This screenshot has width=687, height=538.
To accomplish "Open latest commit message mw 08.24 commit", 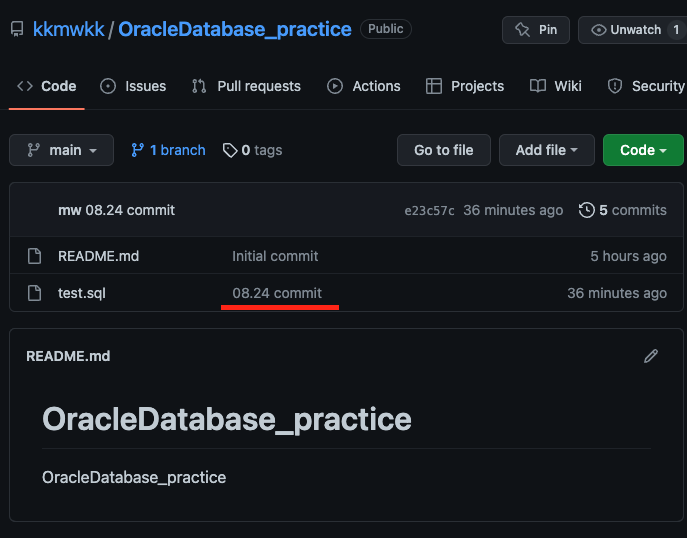I will 117,210.
